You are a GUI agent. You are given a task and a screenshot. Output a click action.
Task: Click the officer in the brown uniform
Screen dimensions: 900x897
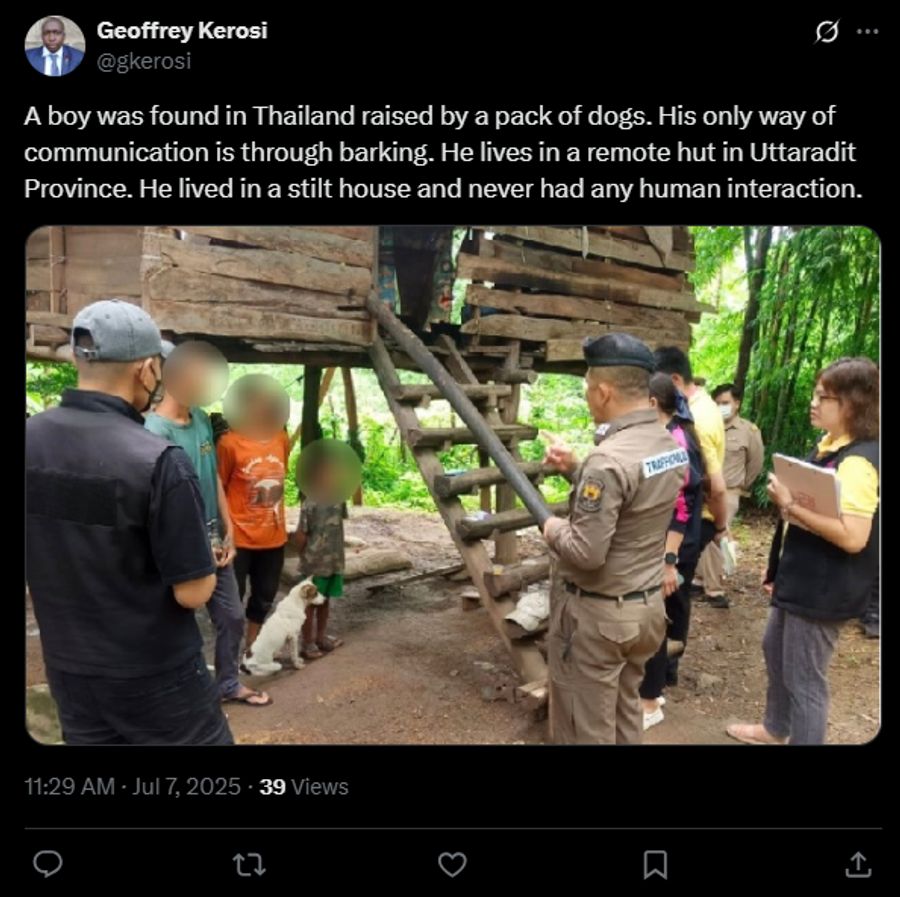[x=613, y=539]
